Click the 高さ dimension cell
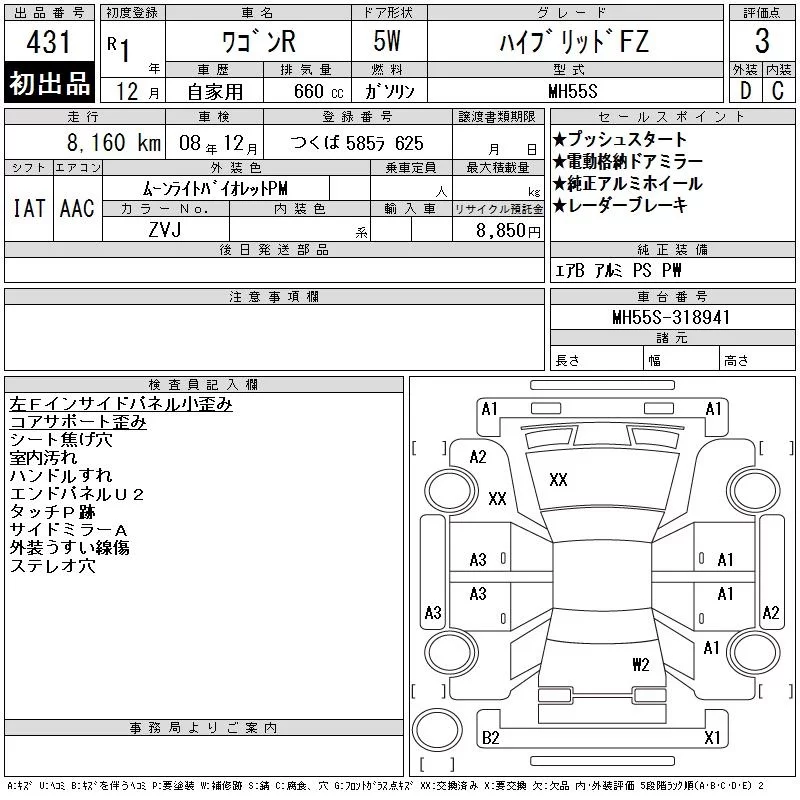Viewport: 800px width, 800px height. tap(757, 360)
